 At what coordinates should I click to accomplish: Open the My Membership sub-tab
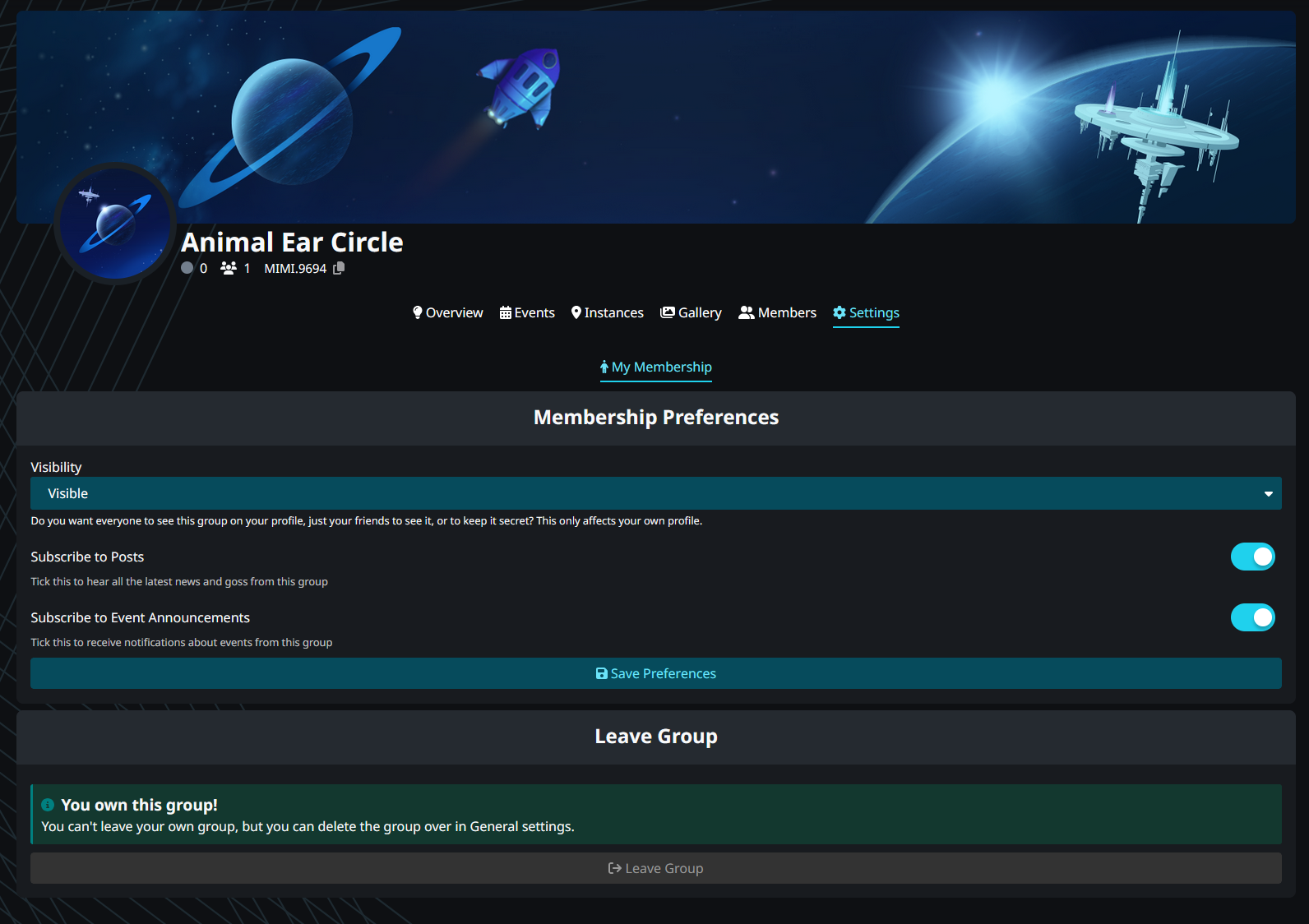[x=655, y=367]
